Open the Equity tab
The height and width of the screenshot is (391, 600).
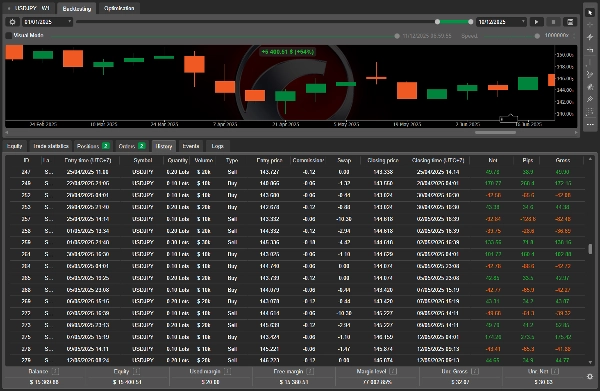(x=15, y=146)
